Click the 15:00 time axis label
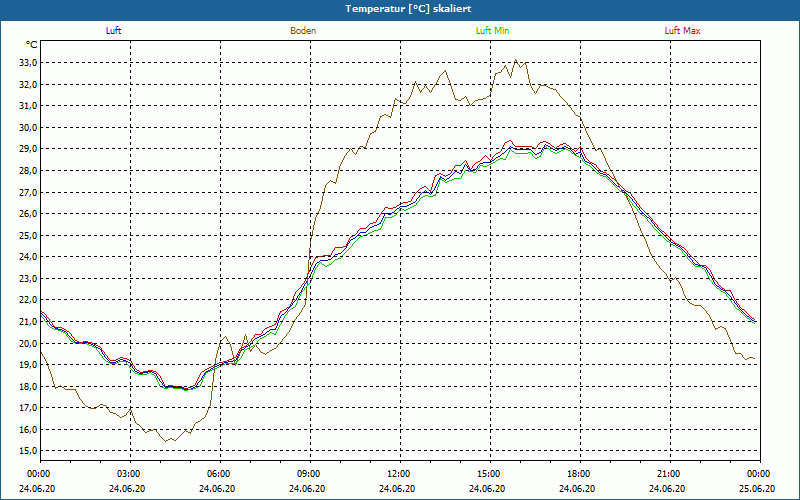Image resolution: width=800 pixels, height=500 pixels. [487, 474]
